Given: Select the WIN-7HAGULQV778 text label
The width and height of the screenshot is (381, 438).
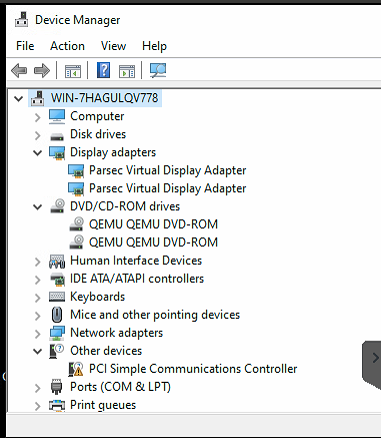Looking at the screenshot, I should 104,98.
